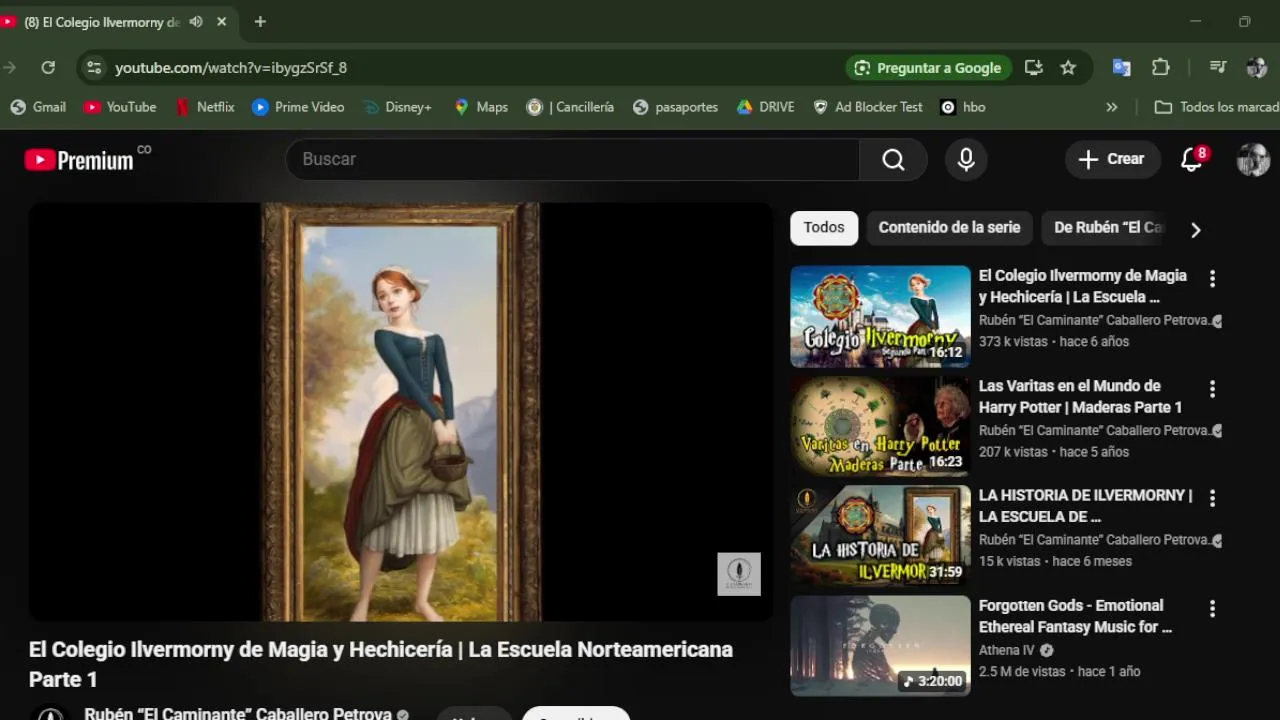Open the YouTube account avatar menu
The image size is (1280, 720).
click(x=1253, y=160)
